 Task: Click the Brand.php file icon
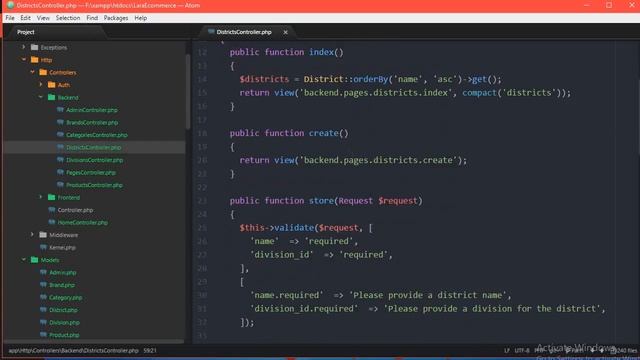click(43, 284)
